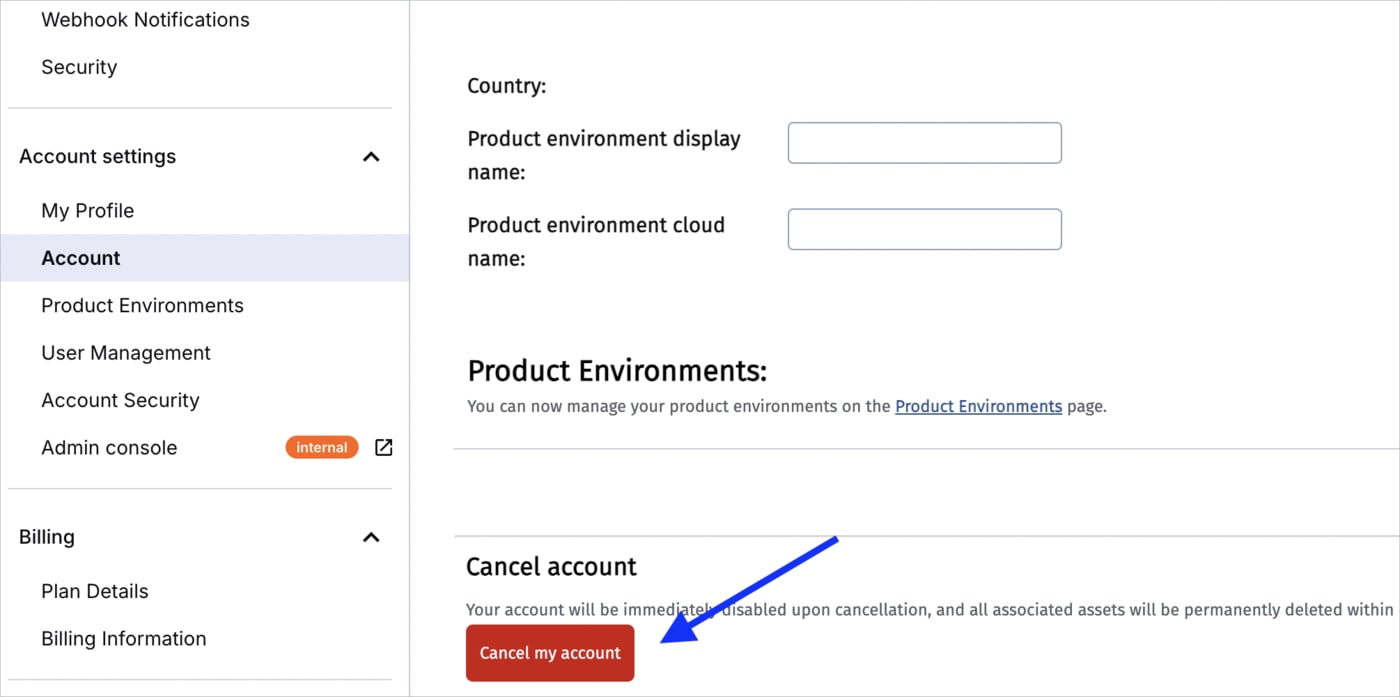Collapse the Billing section chevron
Viewport: 1400px width, 697px height.
pos(371,537)
